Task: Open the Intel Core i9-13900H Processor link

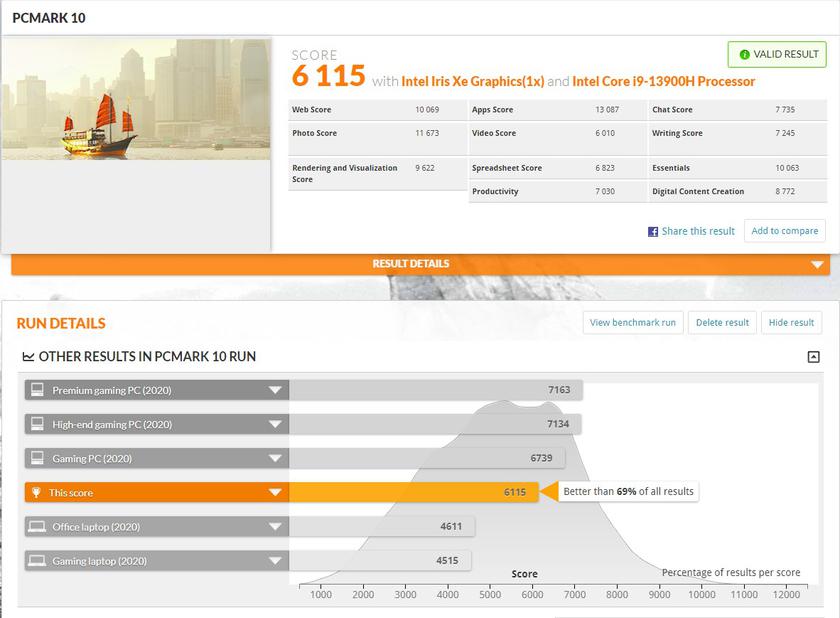Action: pyautogui.click(x=664, y=81)
